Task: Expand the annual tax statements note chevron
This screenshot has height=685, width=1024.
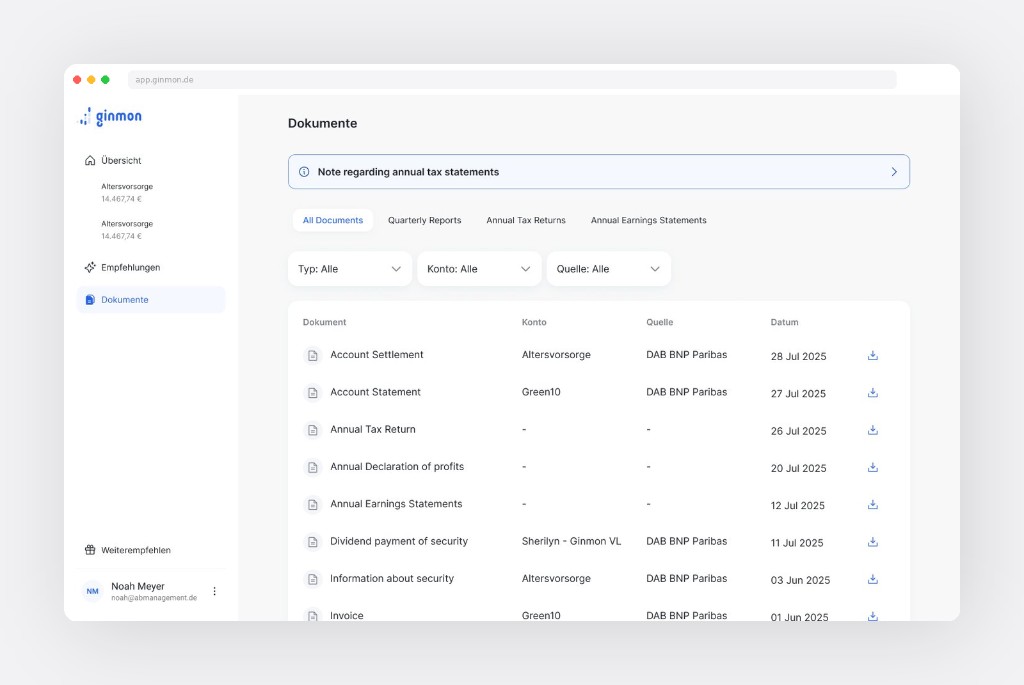Action: [x=893, y=172]
